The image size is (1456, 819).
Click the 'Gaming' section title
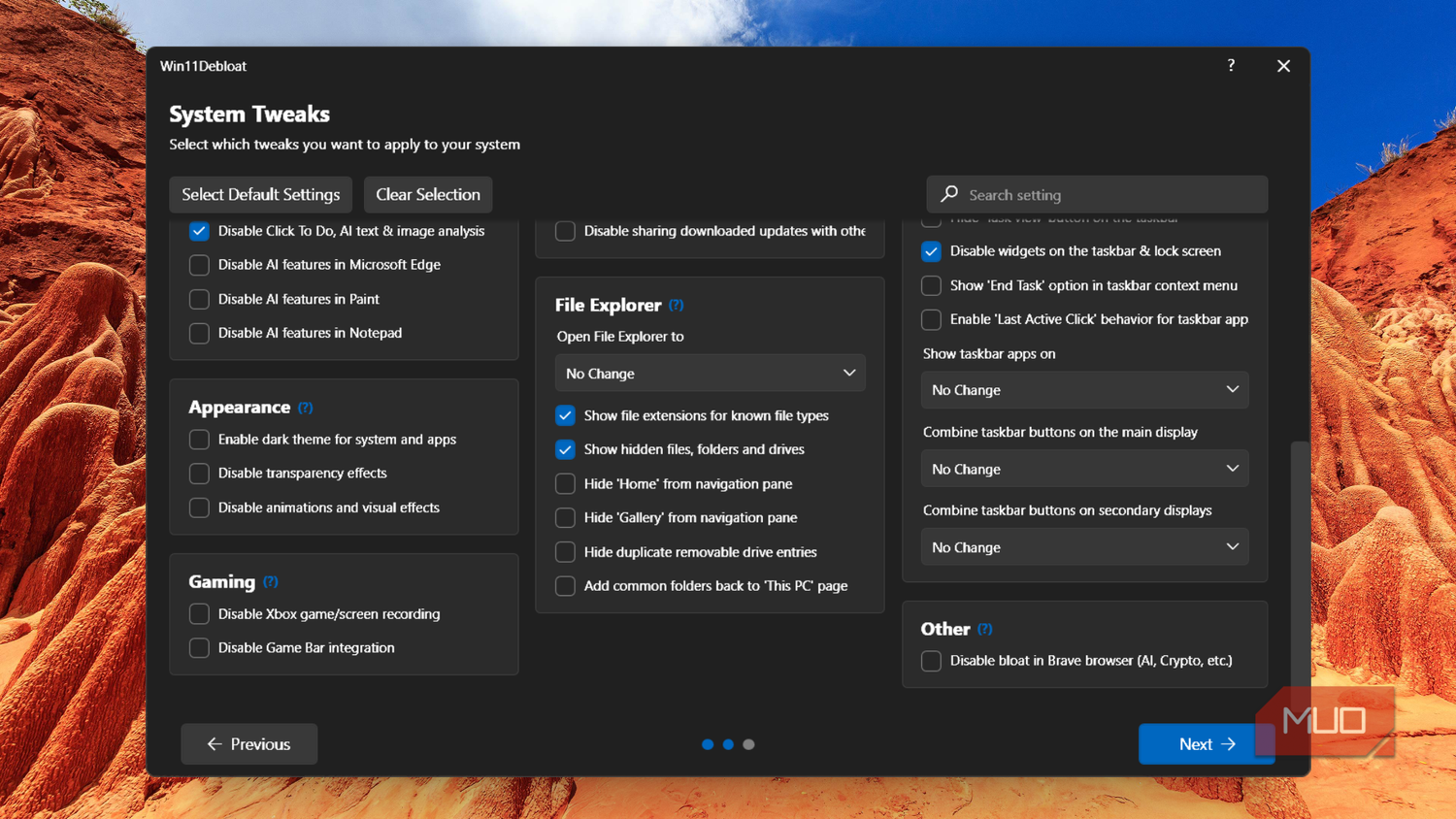coord(221,582)
